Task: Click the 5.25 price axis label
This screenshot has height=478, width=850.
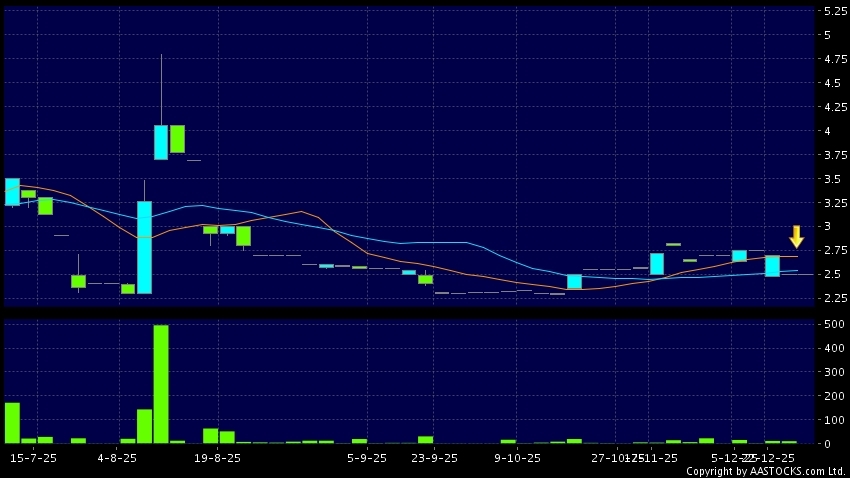Action: click(x=833, y=11)
